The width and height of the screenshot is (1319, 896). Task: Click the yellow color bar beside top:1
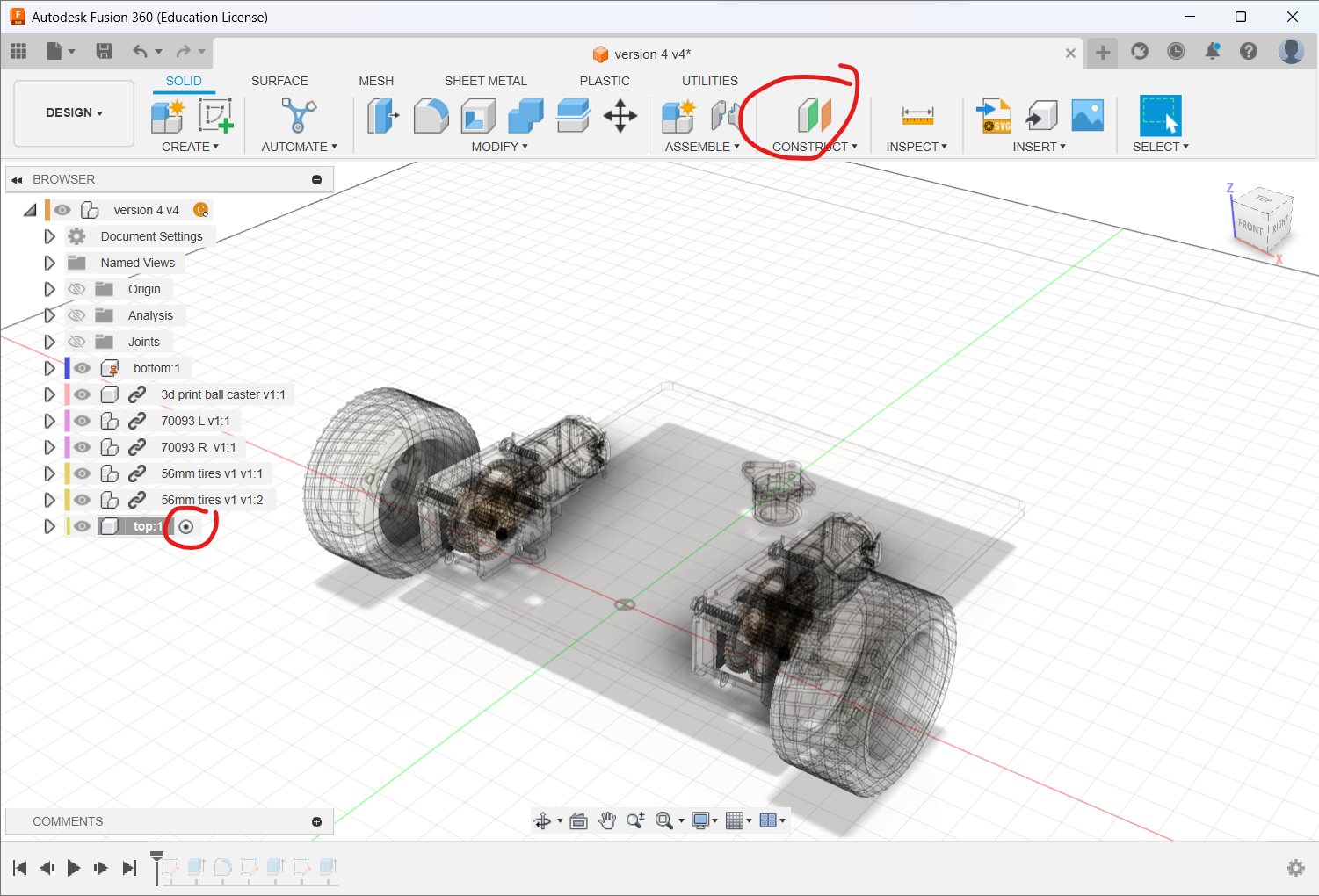coord(68,526)
